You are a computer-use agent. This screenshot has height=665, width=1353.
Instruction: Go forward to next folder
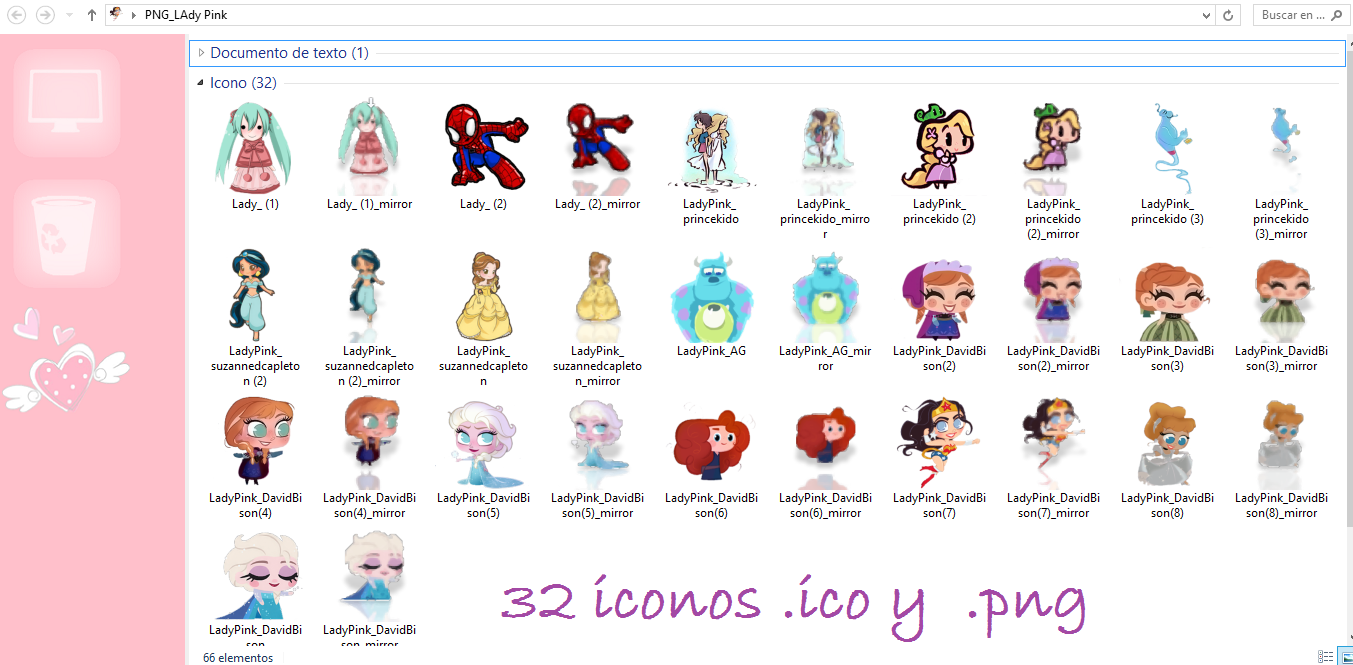[x=45, y=15]
